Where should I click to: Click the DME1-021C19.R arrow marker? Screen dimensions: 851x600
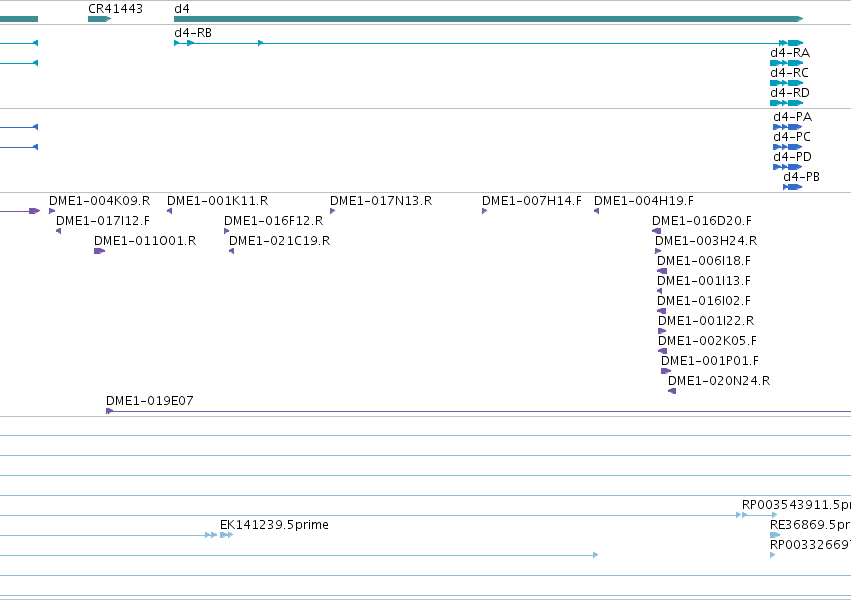pos(231,251)
